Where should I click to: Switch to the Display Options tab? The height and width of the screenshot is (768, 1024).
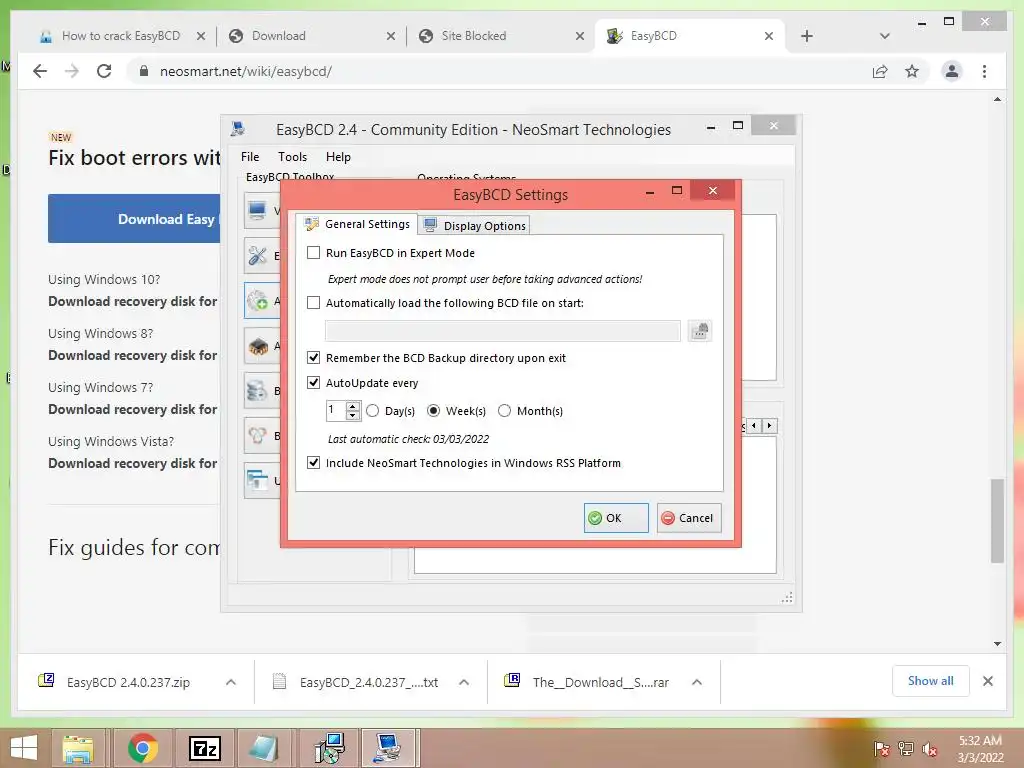pyautogui.click(x=475, y=225)
